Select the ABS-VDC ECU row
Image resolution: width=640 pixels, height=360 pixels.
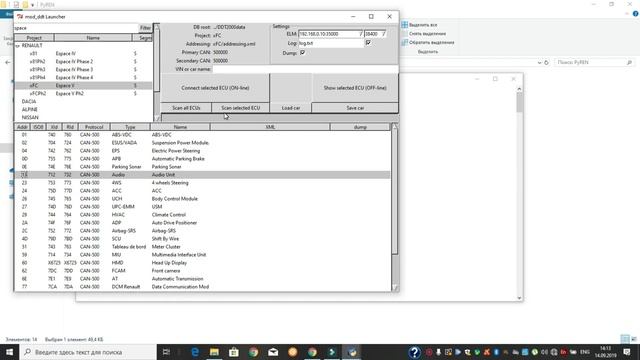(202, 135)
